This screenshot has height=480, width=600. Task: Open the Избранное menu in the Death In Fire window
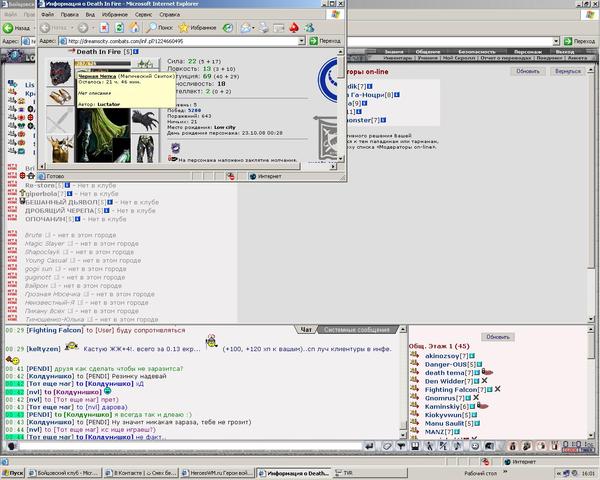click(x=115, y=15)
